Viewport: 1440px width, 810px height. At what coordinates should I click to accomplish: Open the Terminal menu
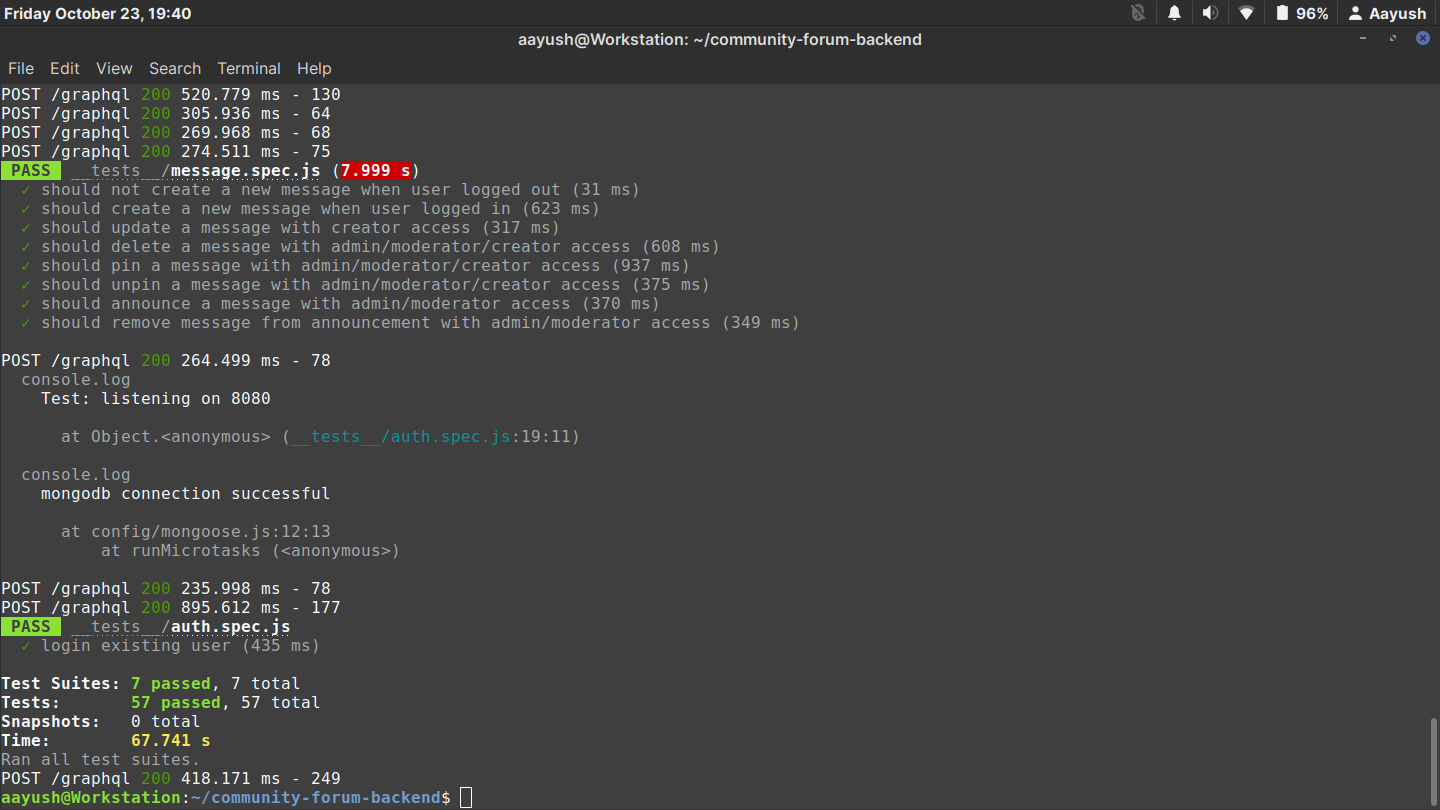pyautogui.click(x=249, y=69)
